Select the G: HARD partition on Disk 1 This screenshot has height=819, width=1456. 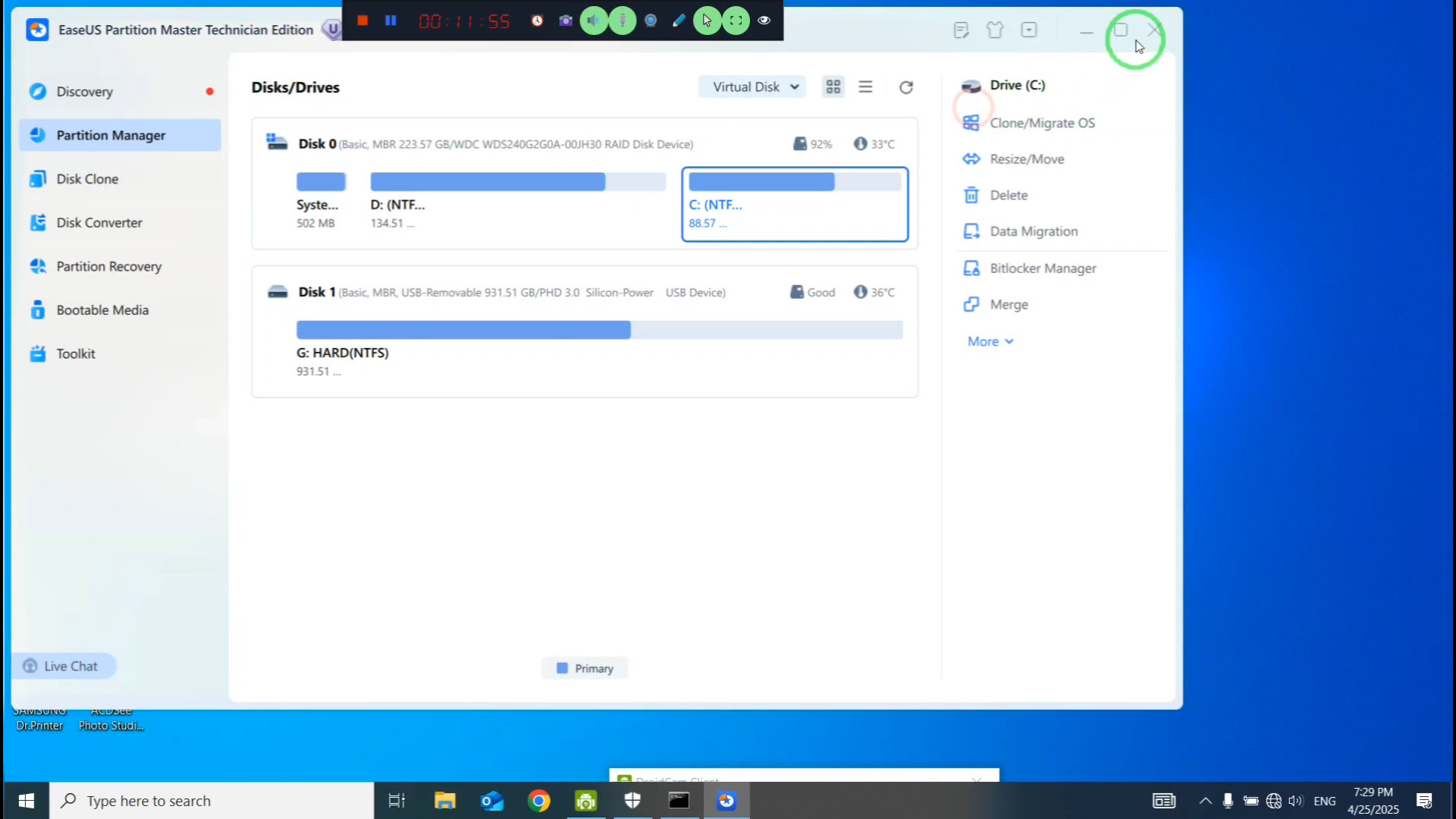tap(599, 330)
